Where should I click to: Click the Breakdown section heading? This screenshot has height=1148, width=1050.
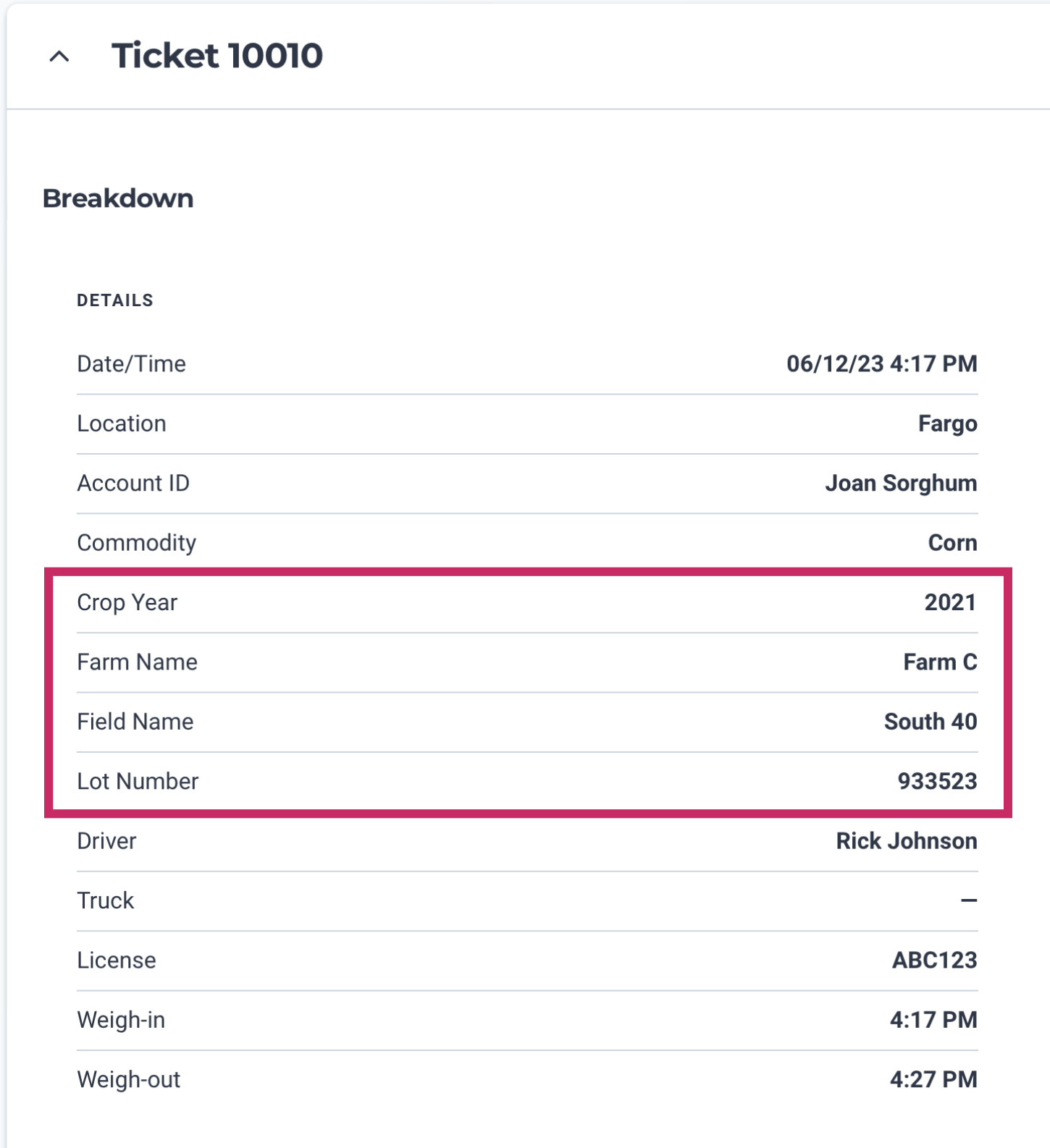point(118,198)
